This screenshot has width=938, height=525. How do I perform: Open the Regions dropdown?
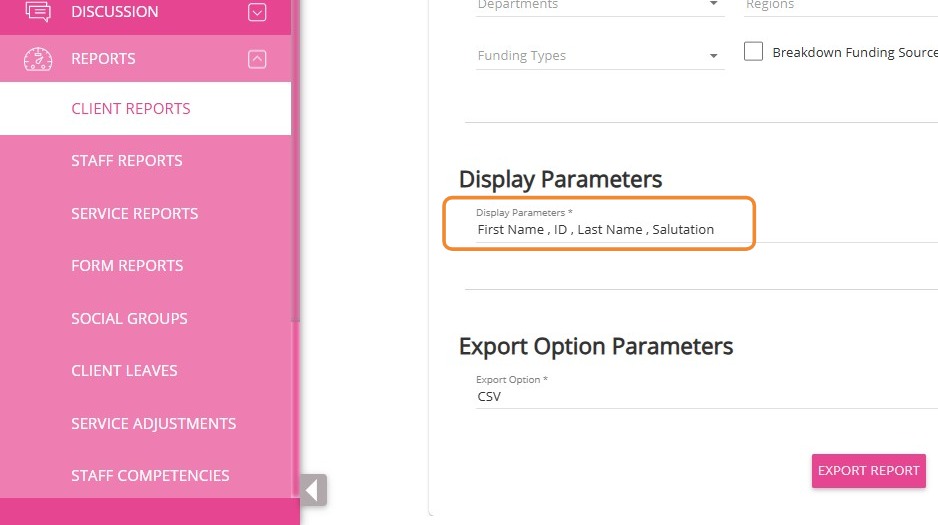point(840,6)
